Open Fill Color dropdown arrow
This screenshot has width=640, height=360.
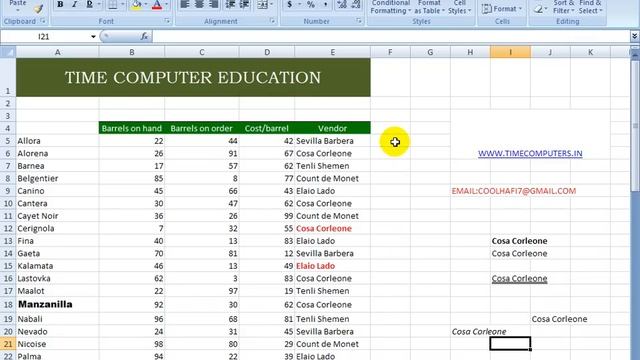pyautogui.click(x=146, y=4)
